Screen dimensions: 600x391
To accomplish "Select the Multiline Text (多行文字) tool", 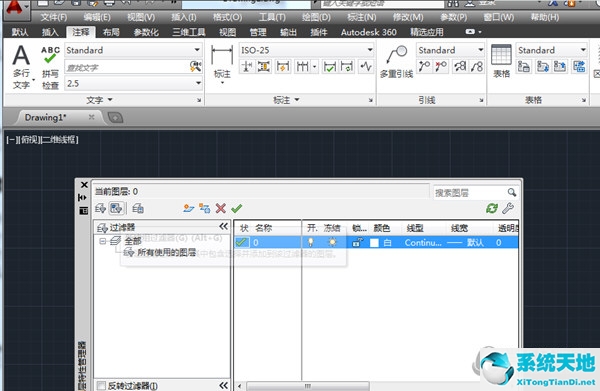I will pos(21,67).
